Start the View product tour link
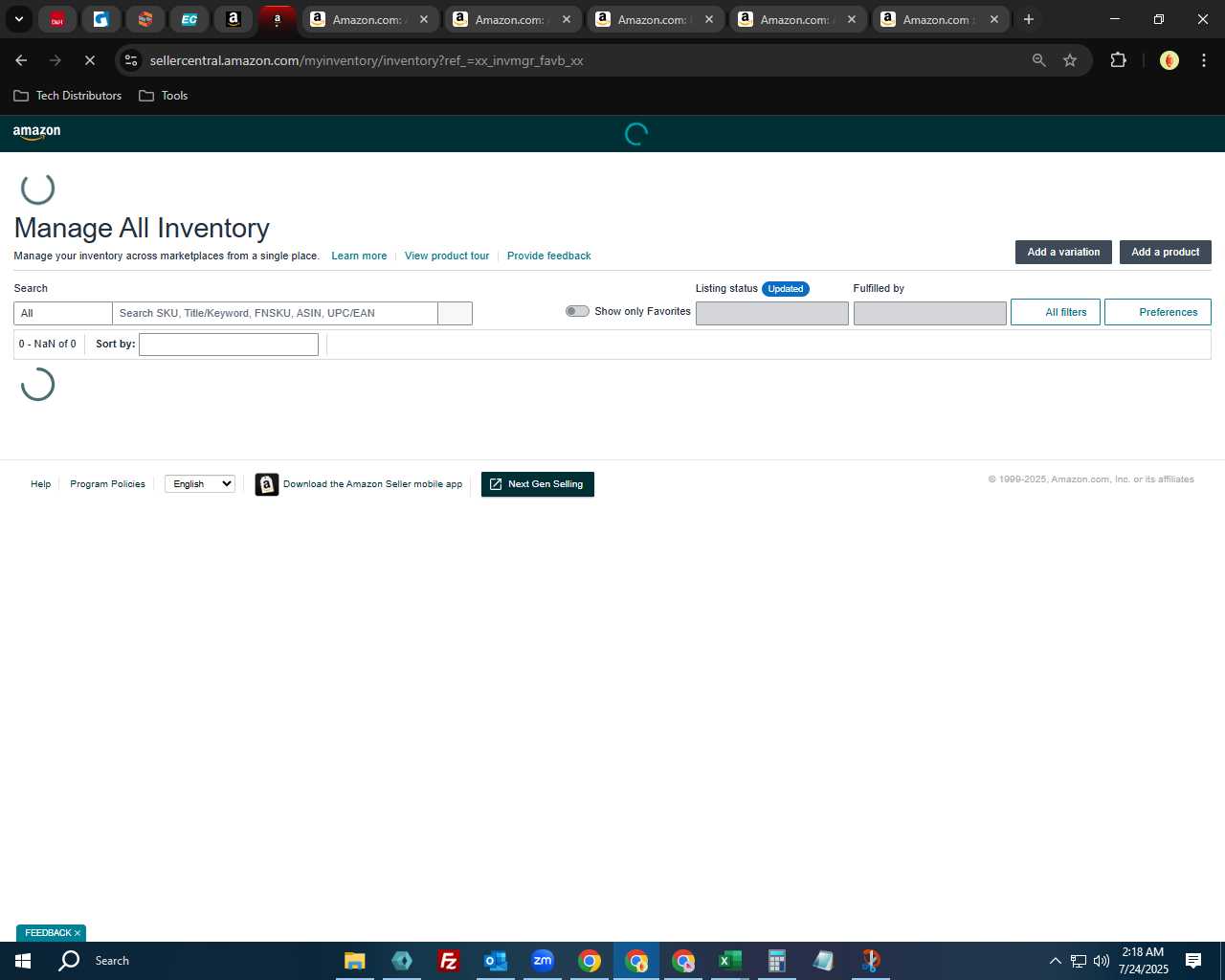 click(447, 256)
